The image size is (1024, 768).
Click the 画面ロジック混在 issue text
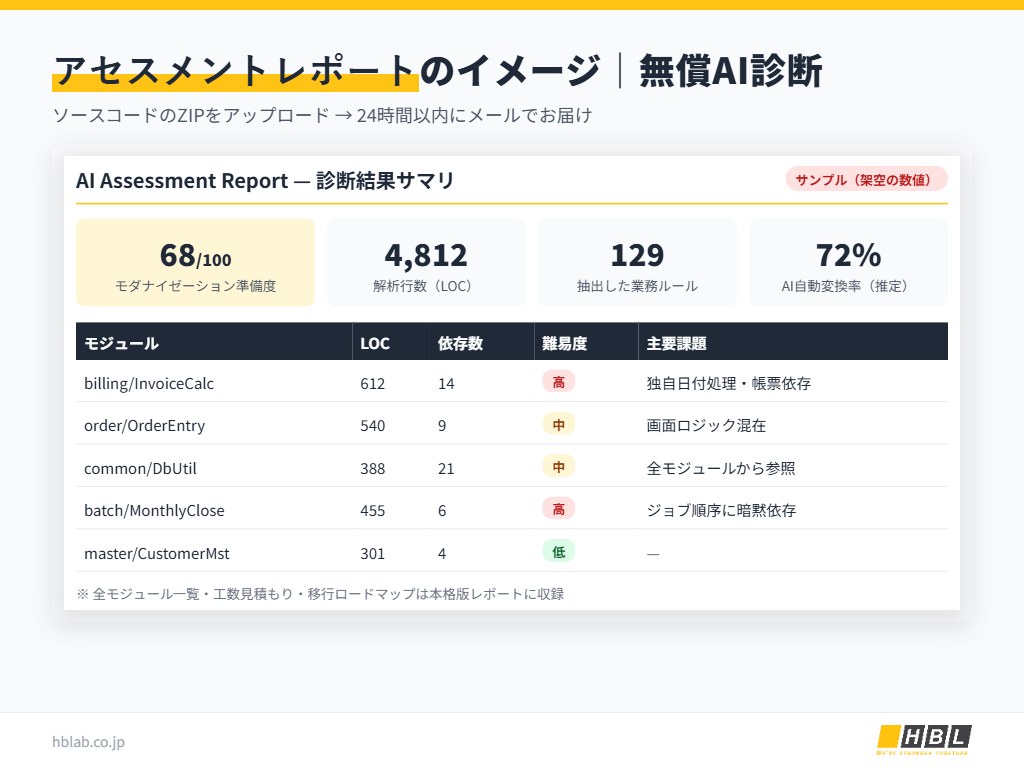(706, 426)
